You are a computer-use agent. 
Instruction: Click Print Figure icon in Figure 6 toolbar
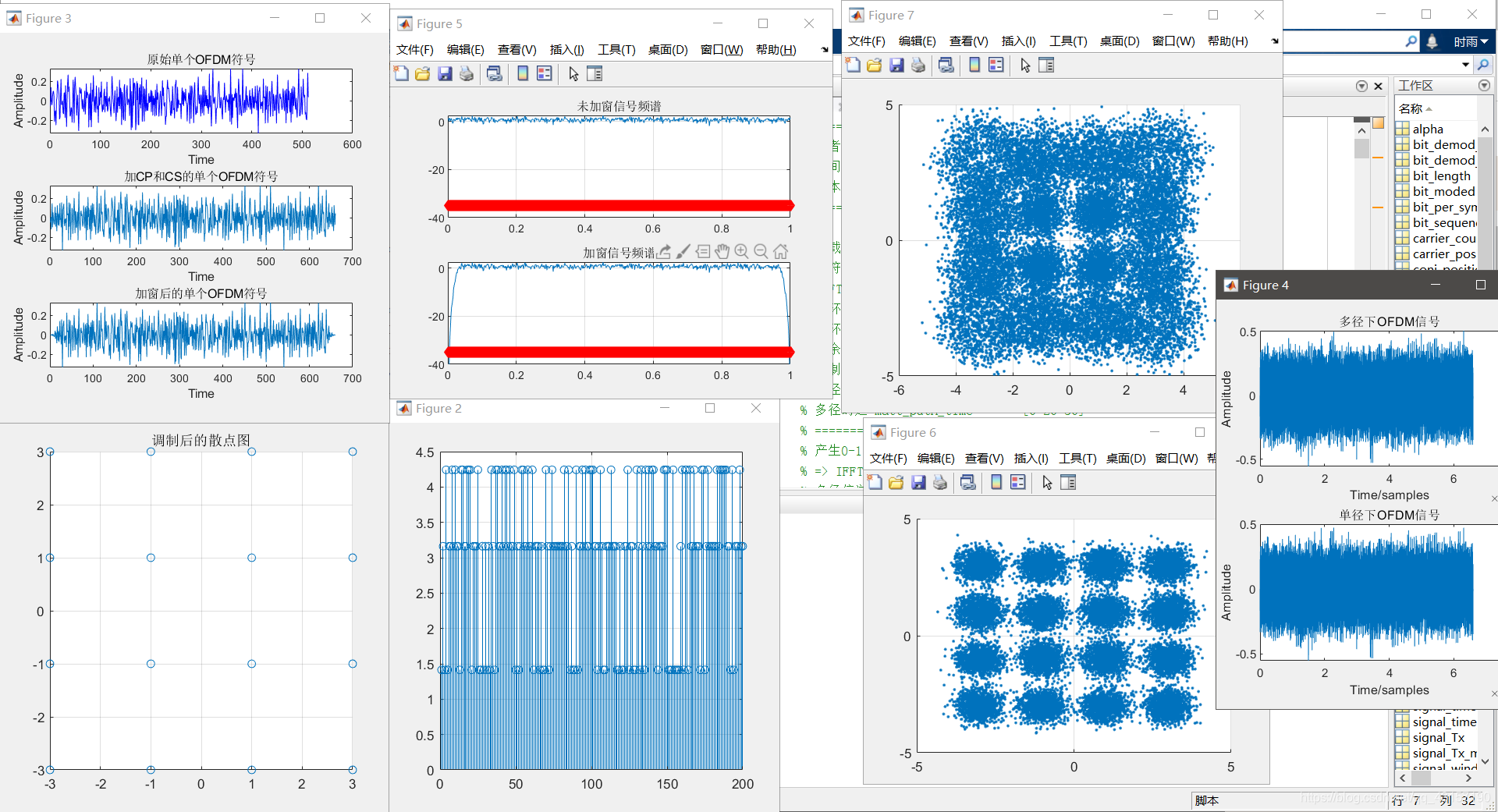point(940,482)
